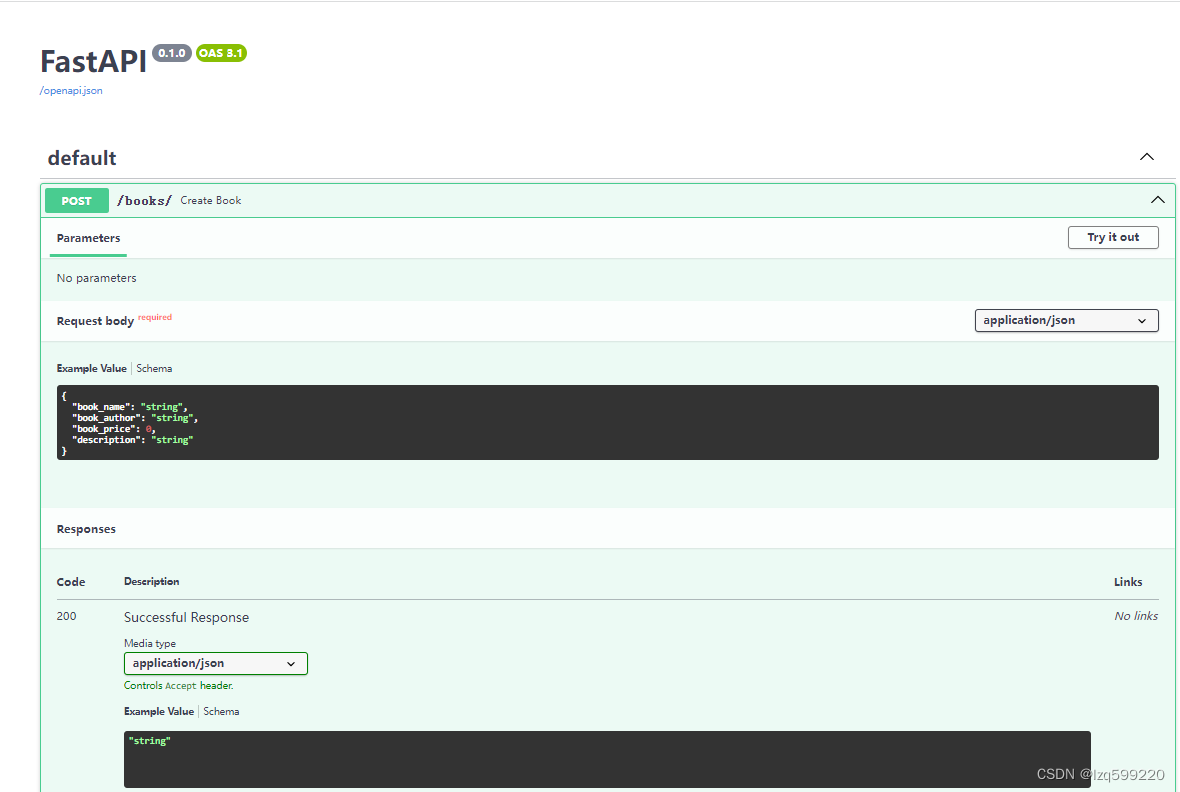Click the default section heading
The width and height of the screenshot is (1180, 792).
click(x=82, y=158)
